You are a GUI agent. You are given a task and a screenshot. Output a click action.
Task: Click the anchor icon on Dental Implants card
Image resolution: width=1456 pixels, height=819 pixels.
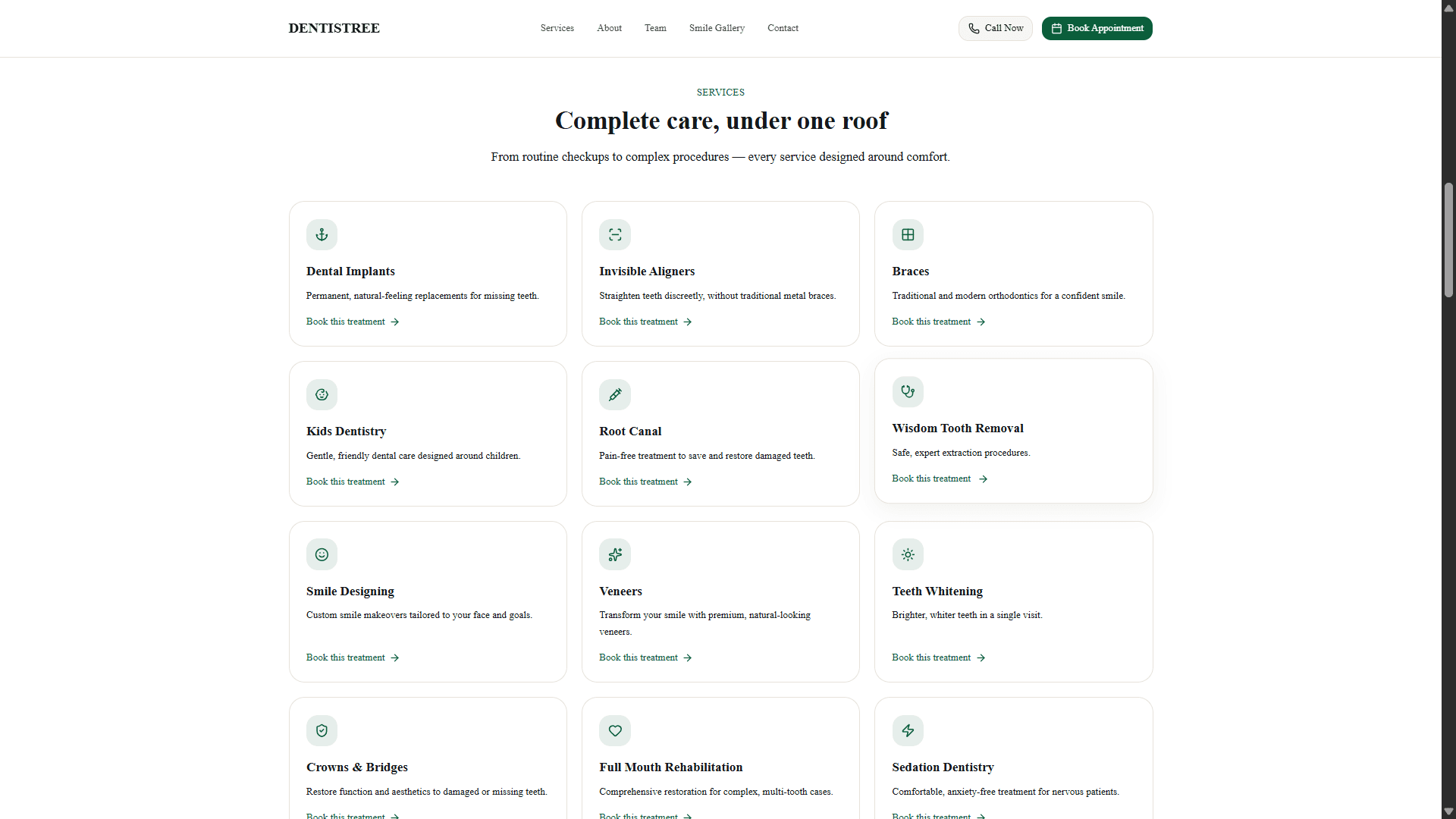tap(322, 234)
